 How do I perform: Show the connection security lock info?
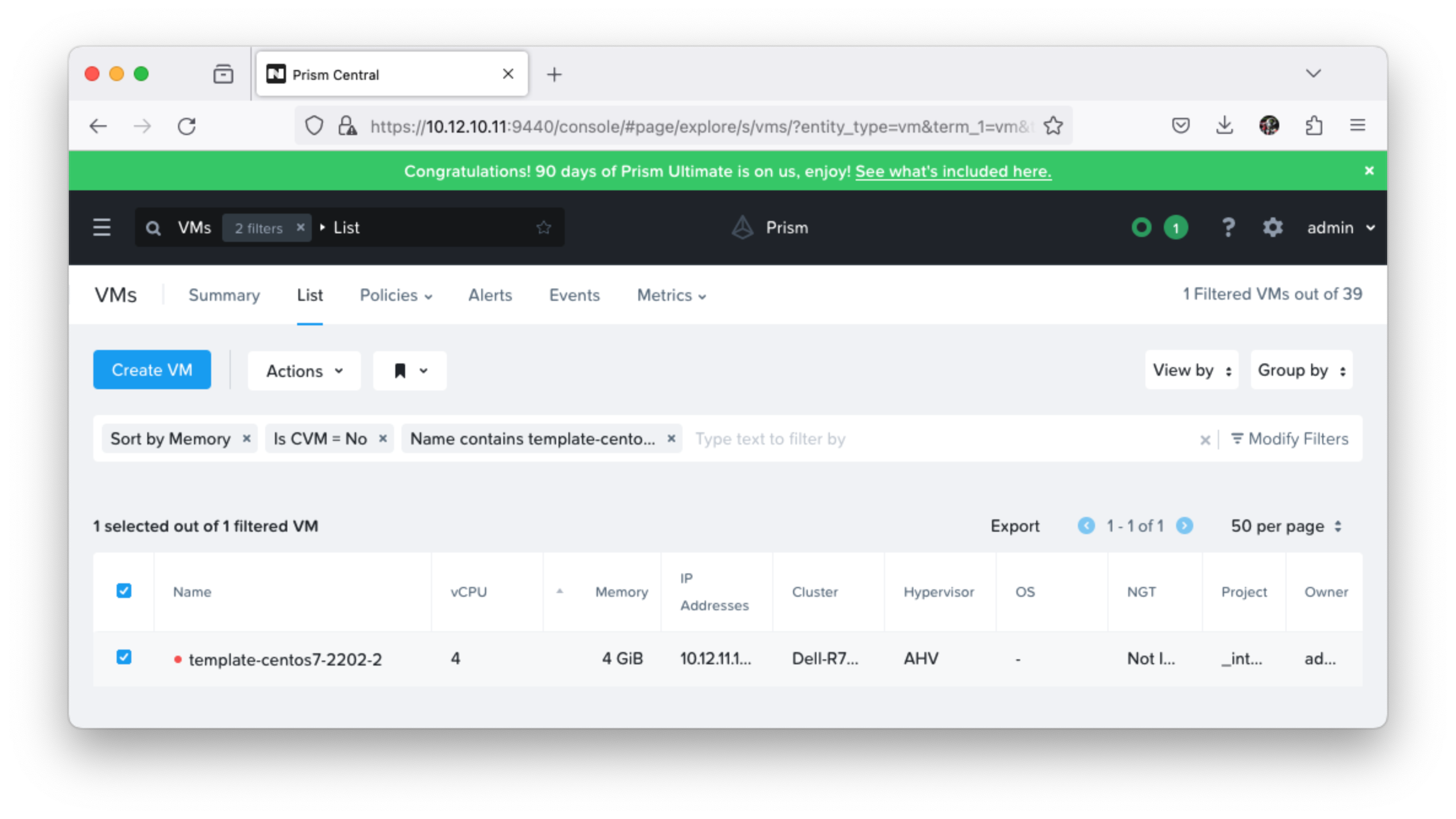(347, 126)
